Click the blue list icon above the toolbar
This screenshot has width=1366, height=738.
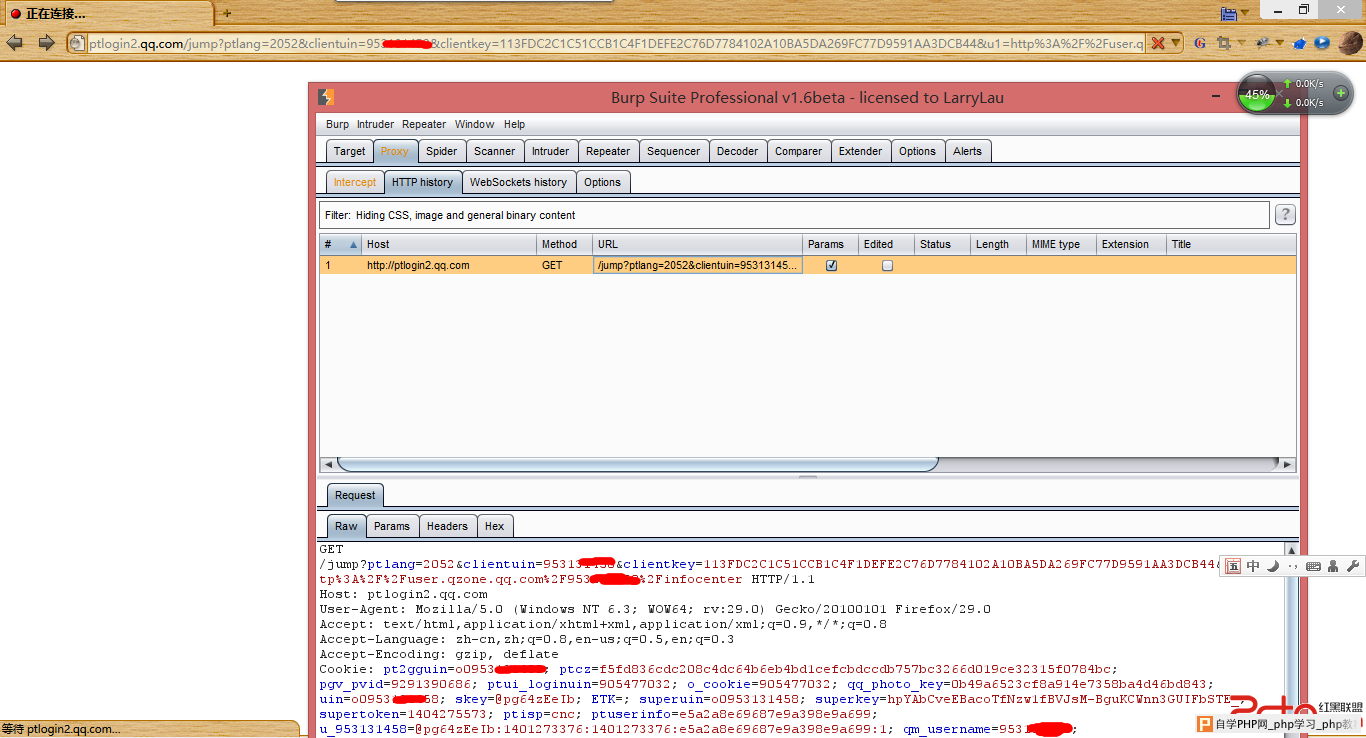pos(1229,13)
